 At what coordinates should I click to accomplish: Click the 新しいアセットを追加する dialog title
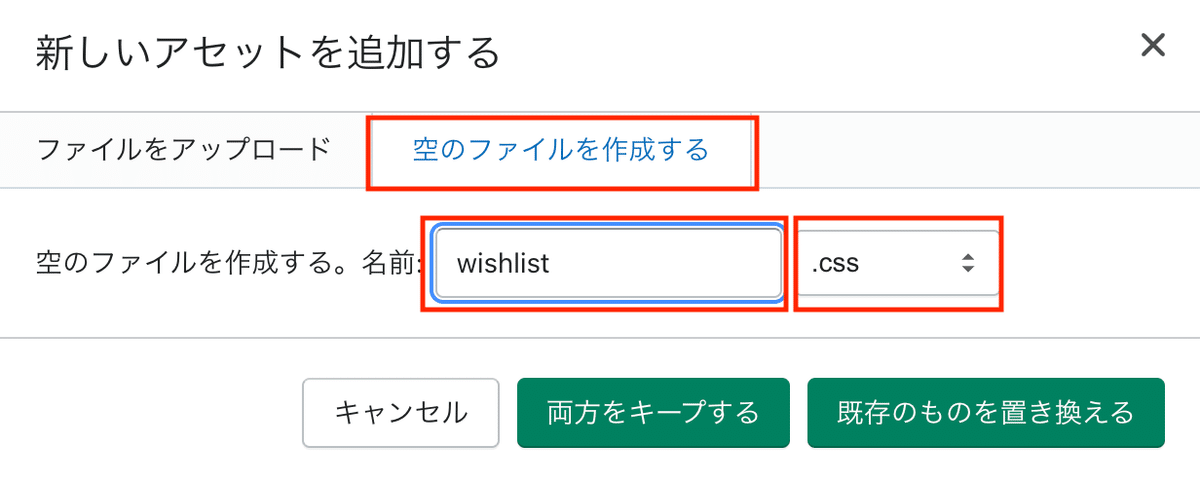[267, 52]
